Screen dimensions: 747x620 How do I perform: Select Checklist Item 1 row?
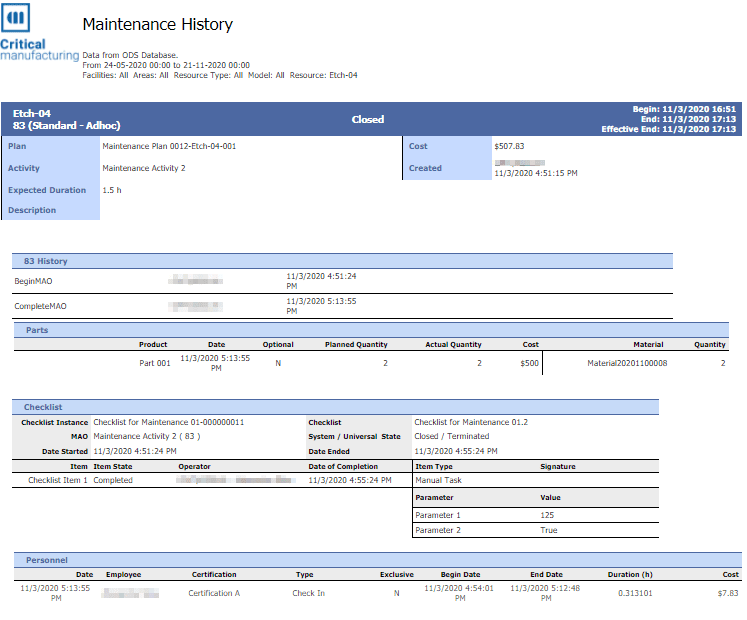coord(58,480)
